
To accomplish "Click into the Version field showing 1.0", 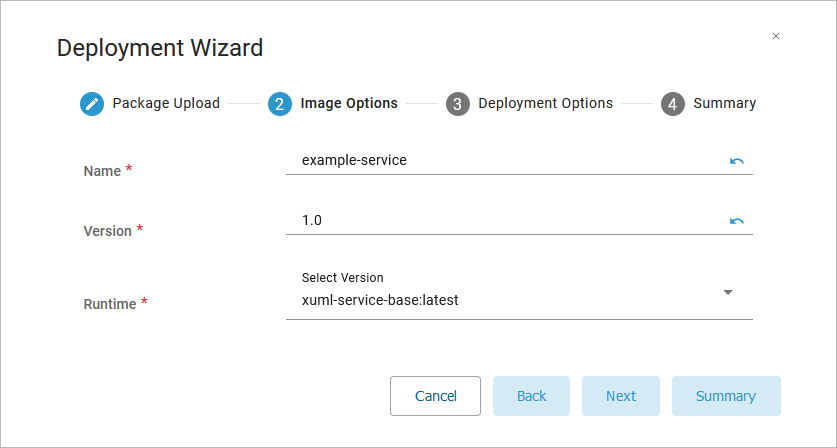I will click(500, 220).
